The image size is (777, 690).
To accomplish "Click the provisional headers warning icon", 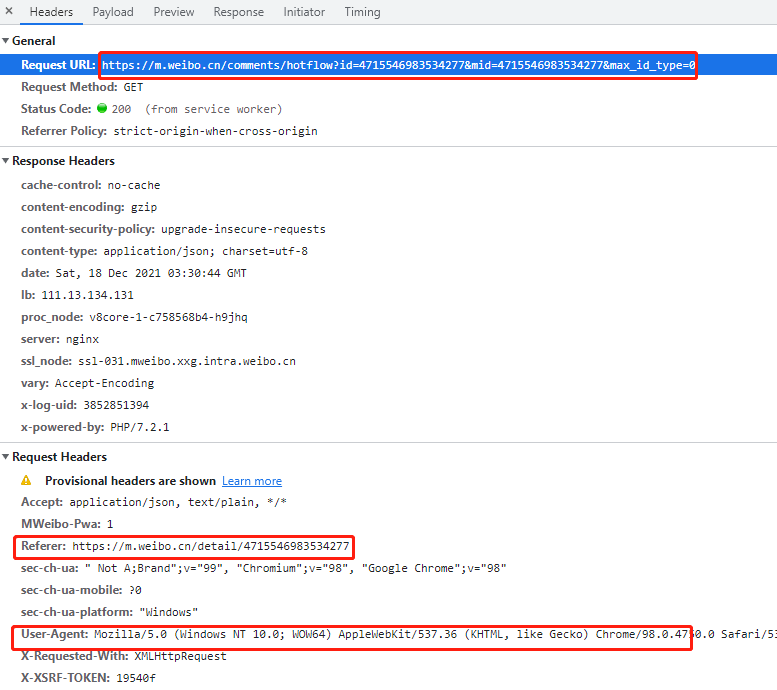I will point(26,480).
